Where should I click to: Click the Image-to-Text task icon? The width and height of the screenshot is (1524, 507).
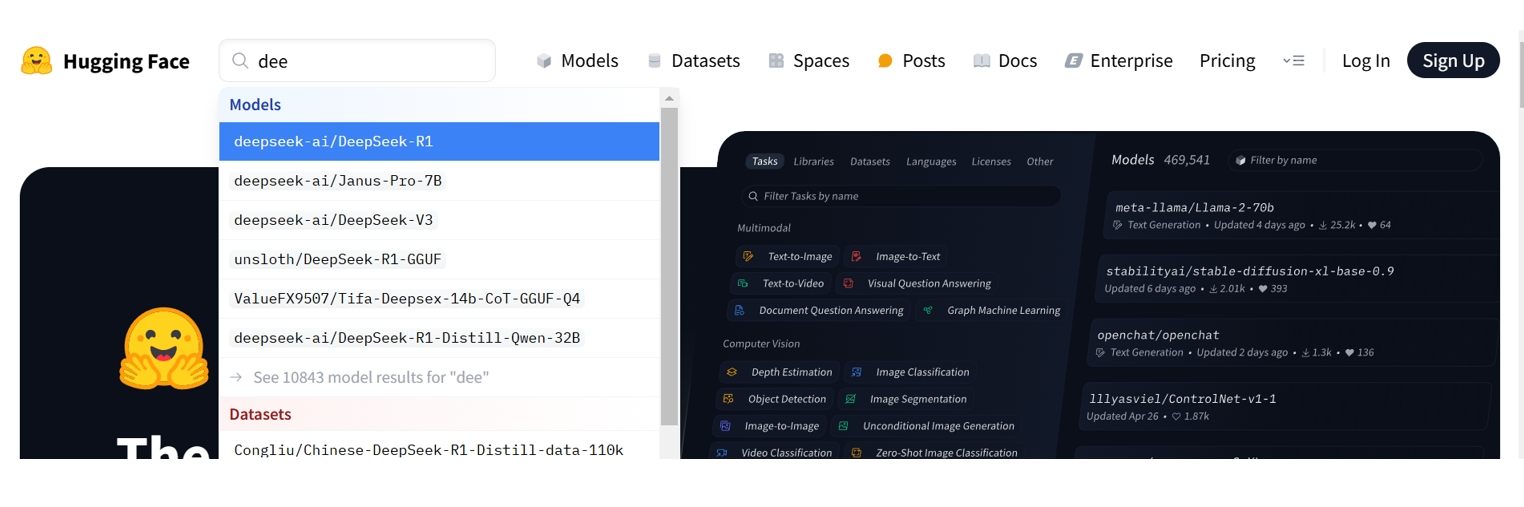pos(857,257)
